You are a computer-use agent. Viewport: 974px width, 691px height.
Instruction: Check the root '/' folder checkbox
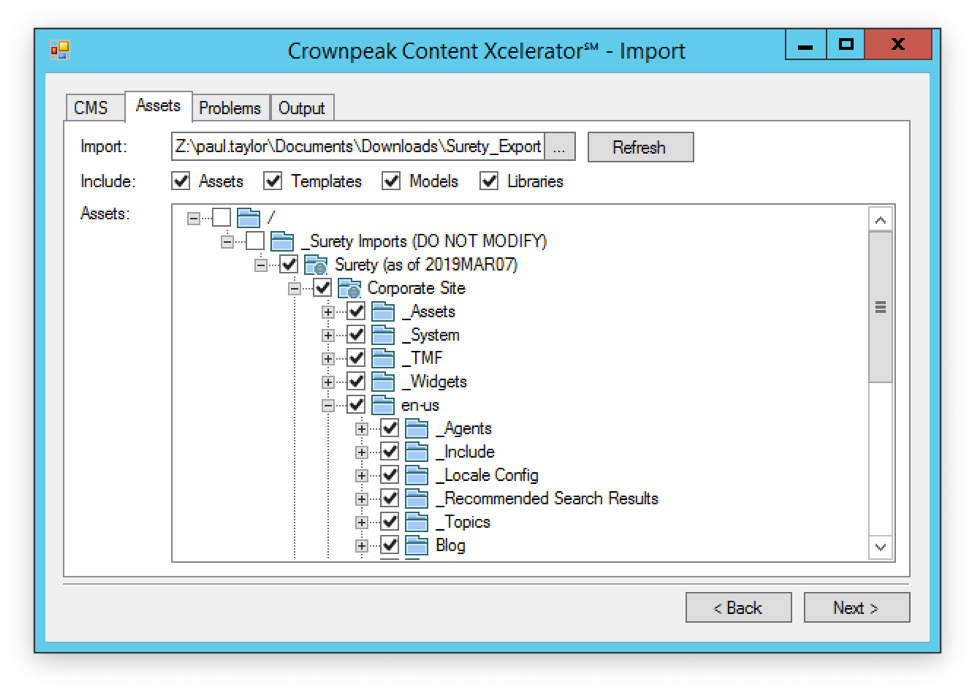[221, 217]
